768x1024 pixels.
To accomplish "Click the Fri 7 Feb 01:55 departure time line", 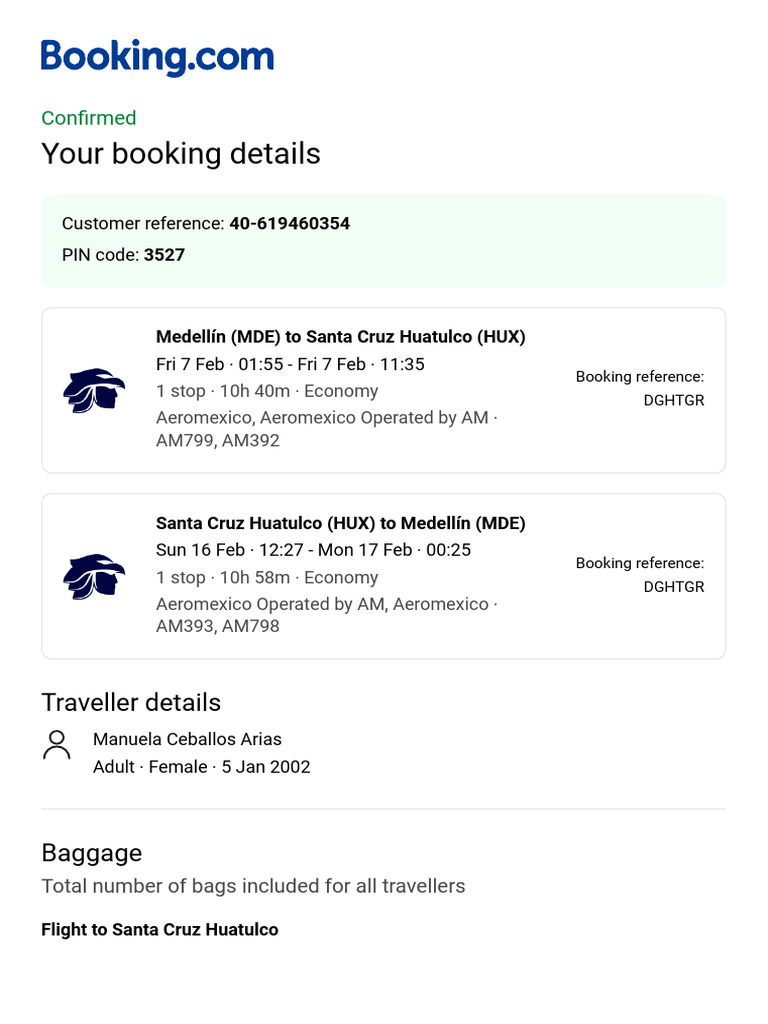I will 290,364.
